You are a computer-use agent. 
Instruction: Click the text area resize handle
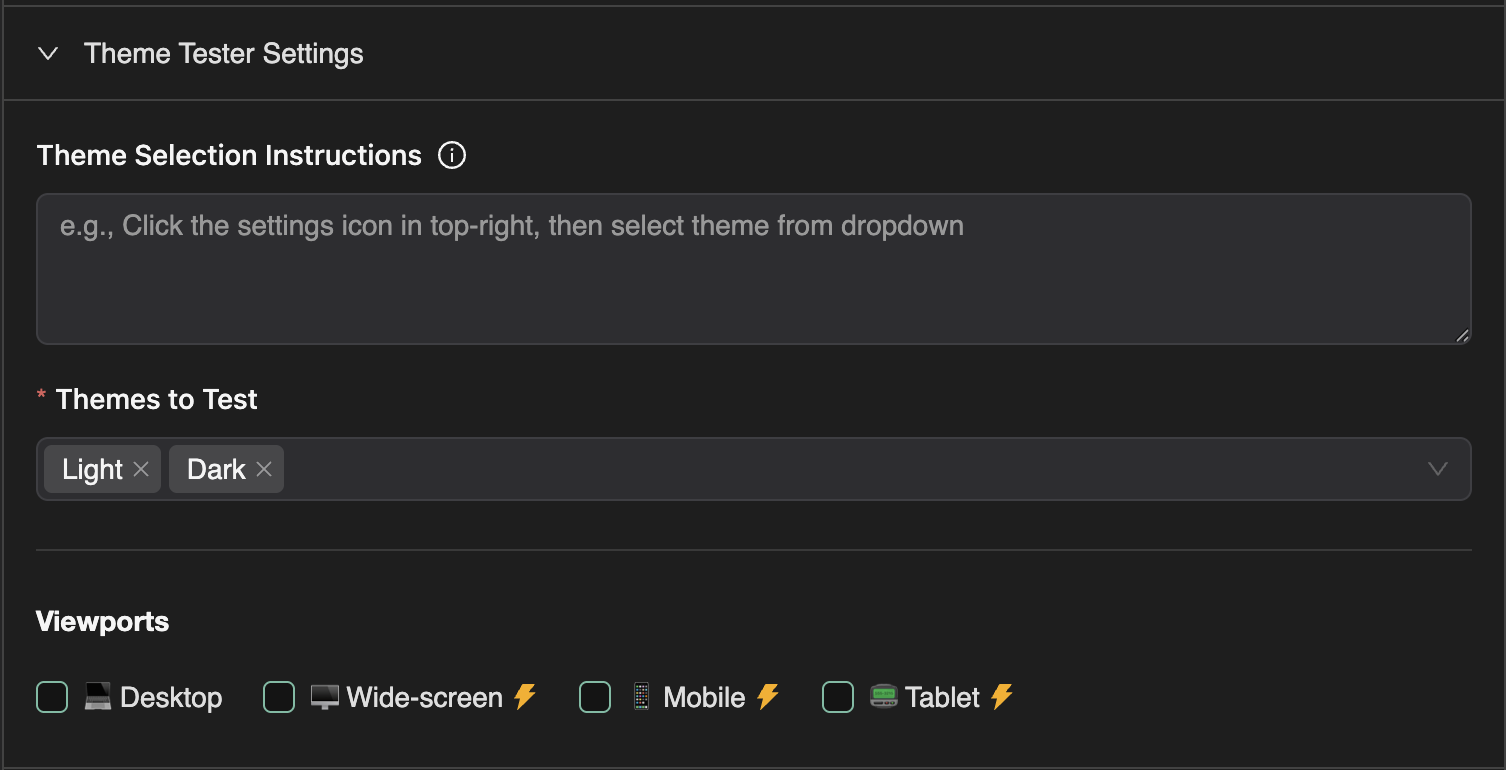(1462, 336)
